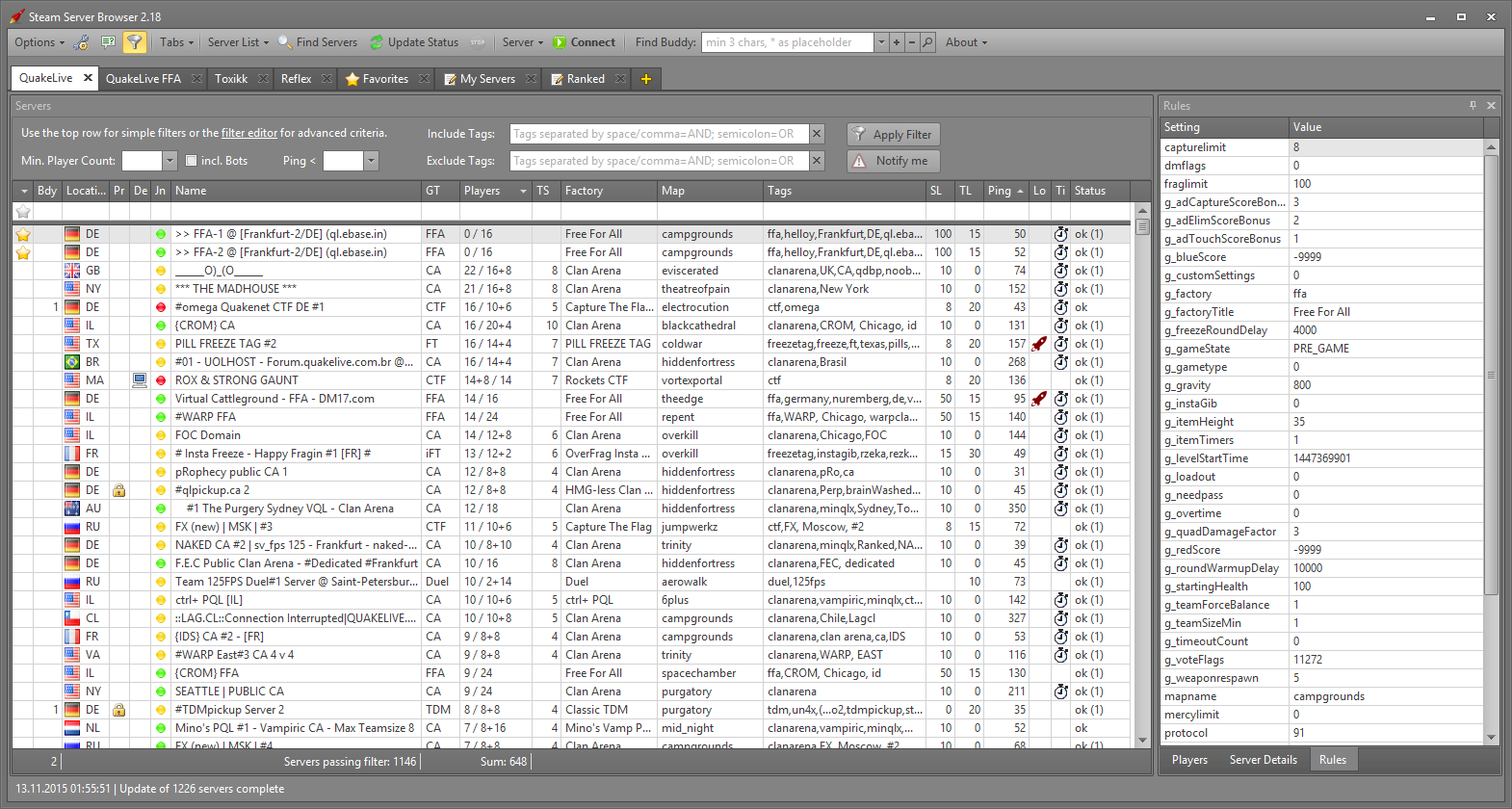Close the Toxikk tab via its X
Image resolution: width=1512 pixels, height=809 pixels.
[x=264, y=79]
